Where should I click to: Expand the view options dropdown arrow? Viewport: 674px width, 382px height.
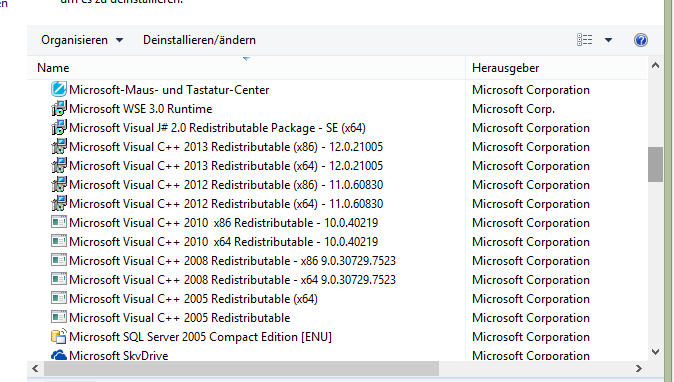tap(608, 40)
